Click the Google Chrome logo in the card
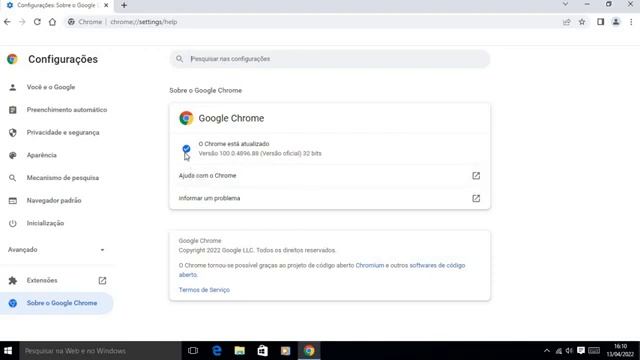640x360 pixels. click(x=186, y=118)
